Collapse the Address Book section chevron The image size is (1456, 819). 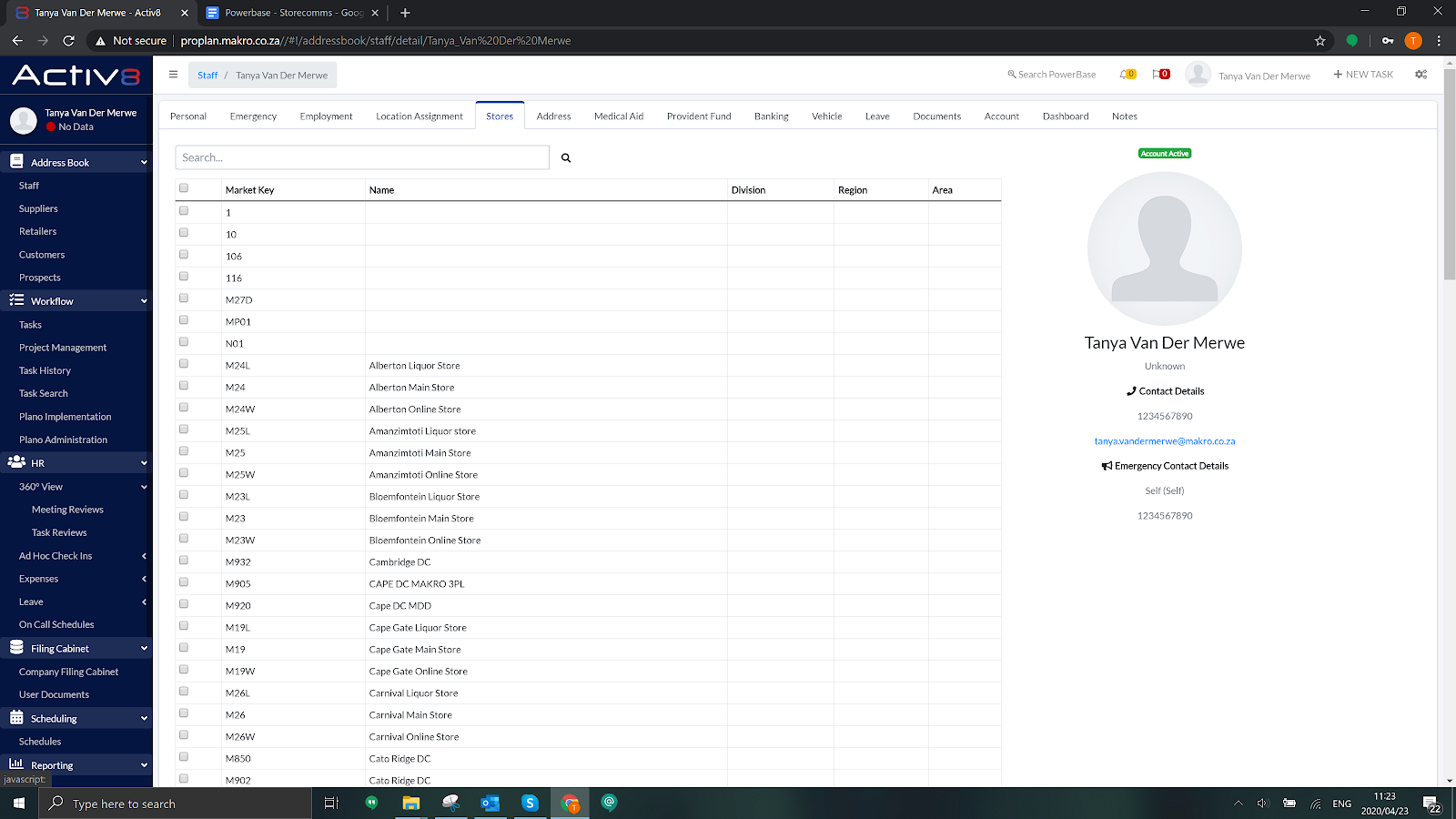coord(144,163)
